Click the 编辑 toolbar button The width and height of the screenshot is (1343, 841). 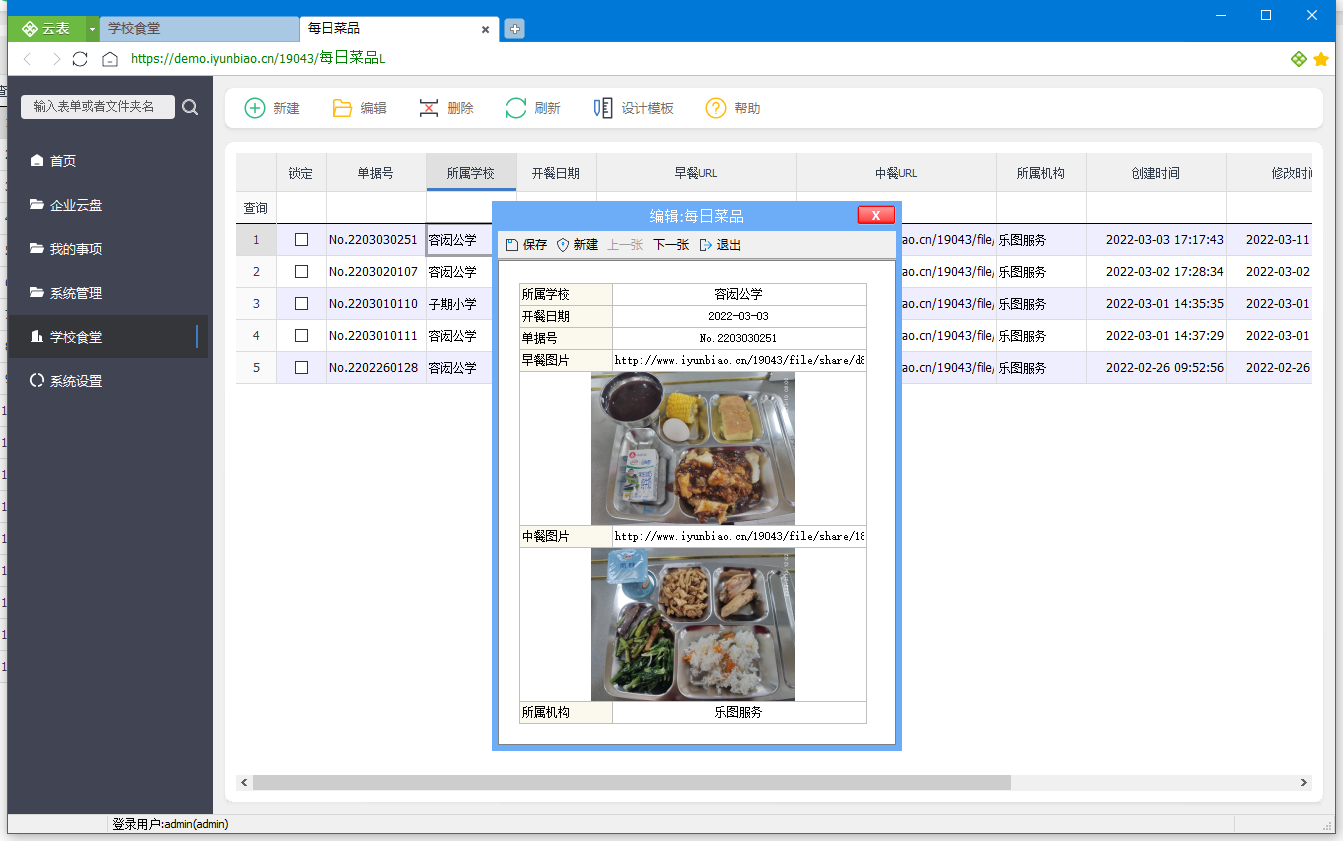[x=359, y=108]
